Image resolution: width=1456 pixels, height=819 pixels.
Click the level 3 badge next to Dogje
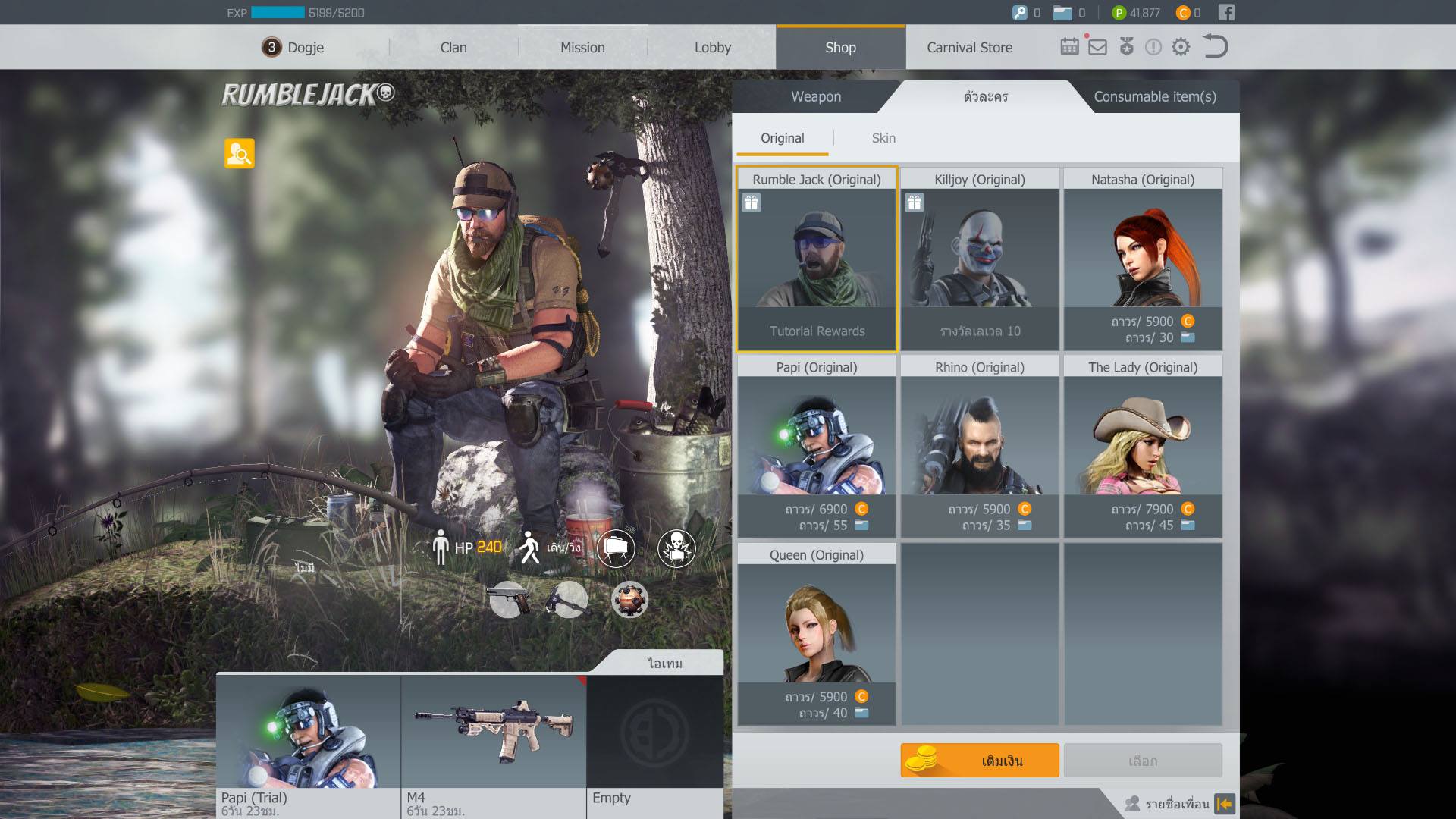point(271,47)
